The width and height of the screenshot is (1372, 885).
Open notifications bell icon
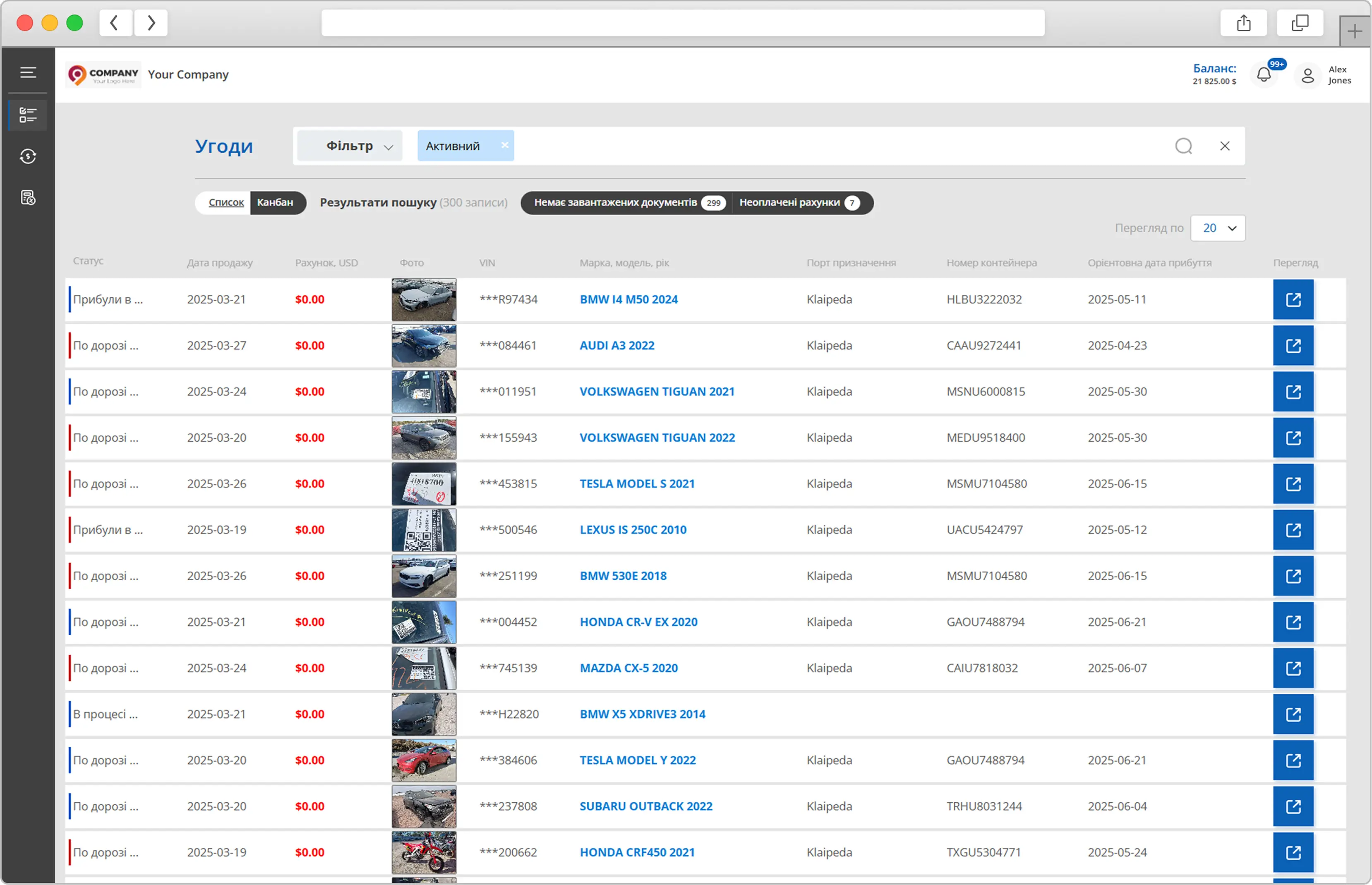1263,75
